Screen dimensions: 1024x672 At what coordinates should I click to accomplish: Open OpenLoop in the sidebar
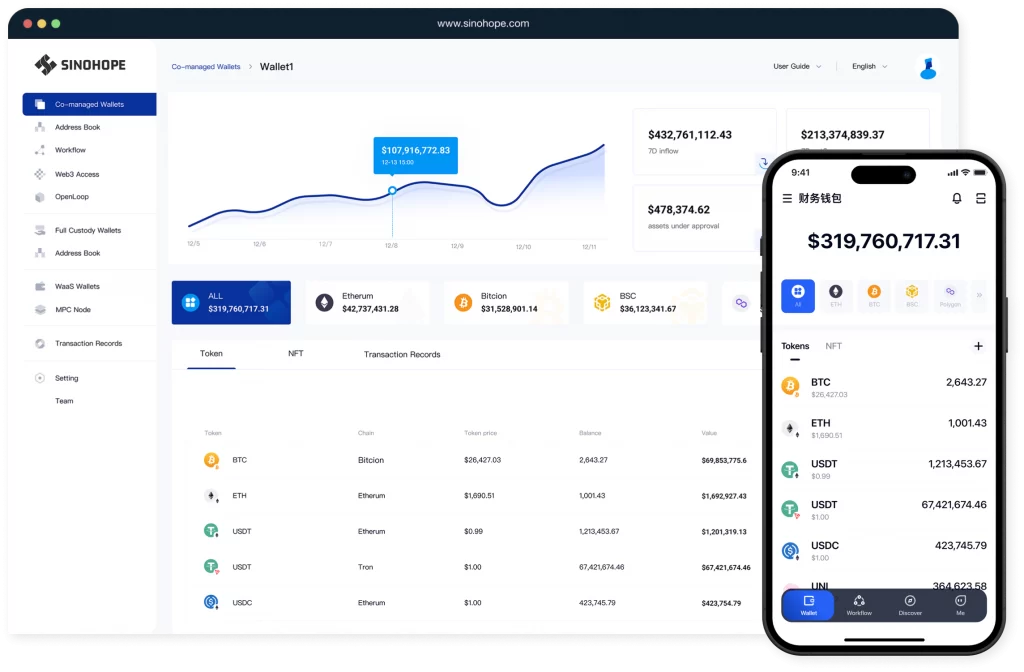tap(71, 197)
